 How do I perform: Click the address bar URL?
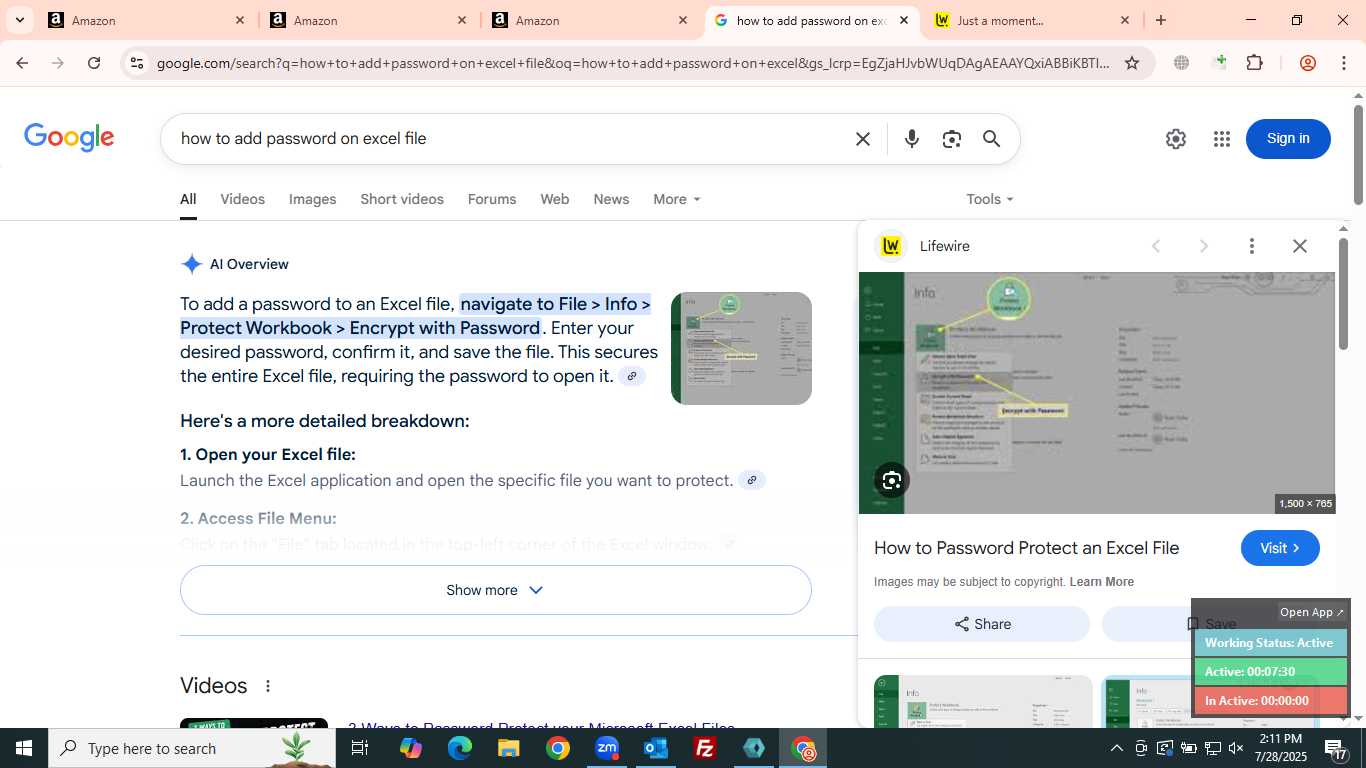pos(632,63)
